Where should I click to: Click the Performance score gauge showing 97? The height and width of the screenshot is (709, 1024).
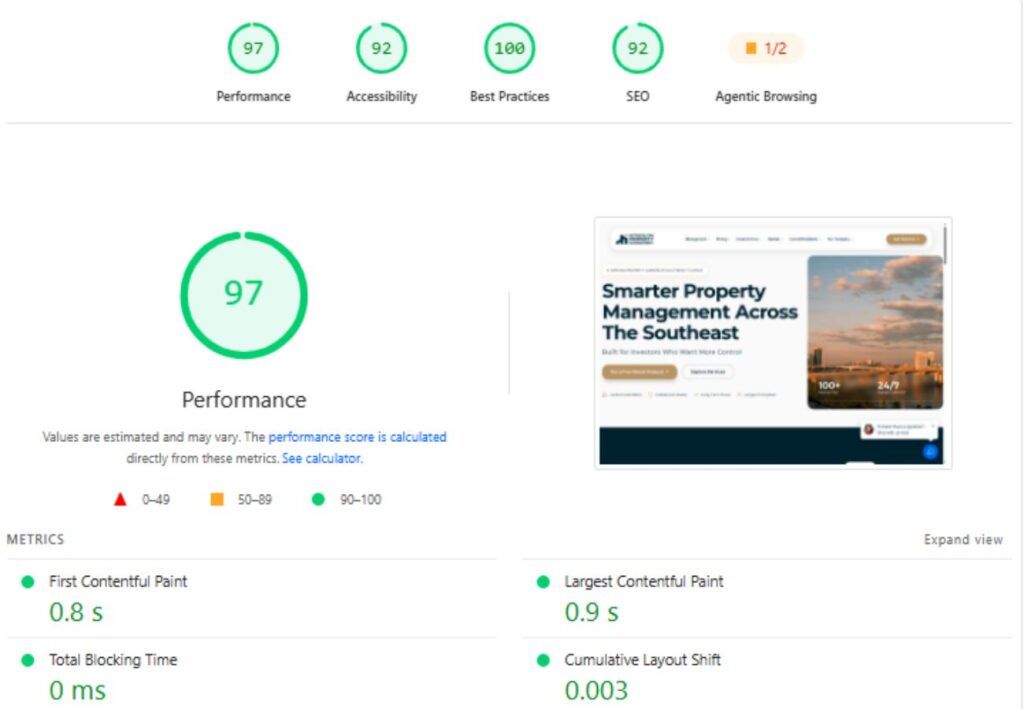tap(253, 48)
